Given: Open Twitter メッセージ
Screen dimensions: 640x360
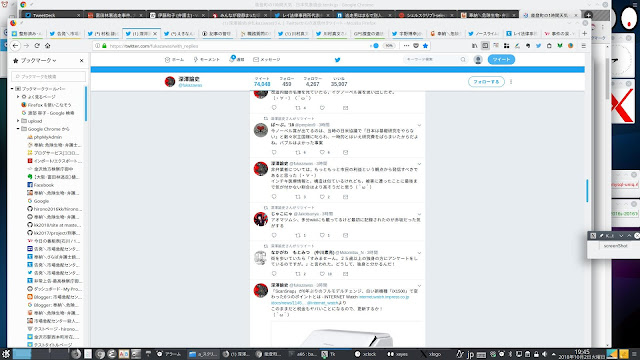Looking at the screenshot, I should pyautogui.click(x=267, y=60).
